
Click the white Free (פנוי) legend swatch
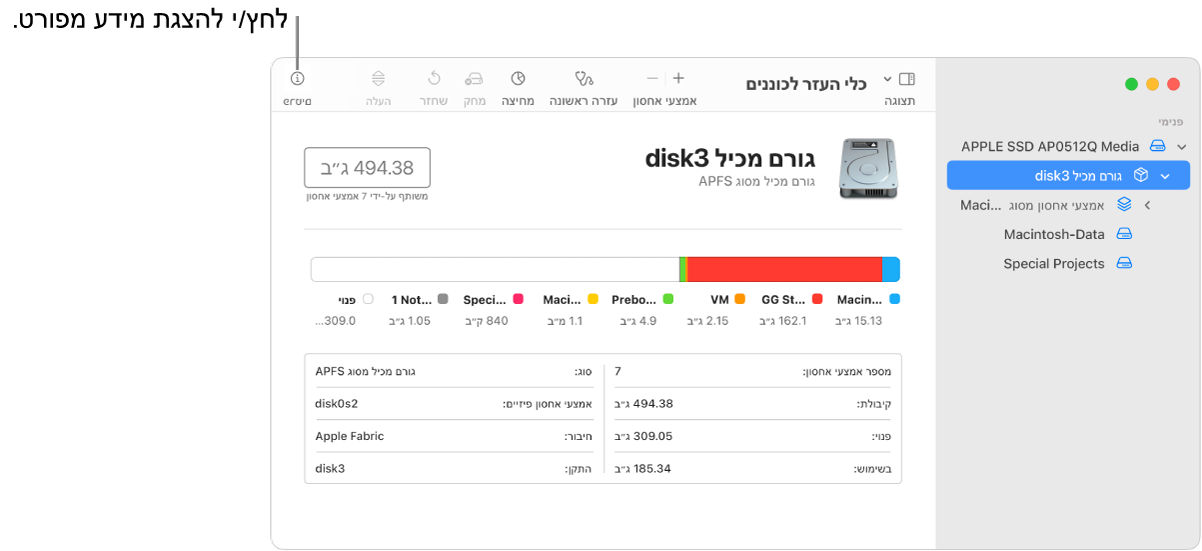point(368,299)
